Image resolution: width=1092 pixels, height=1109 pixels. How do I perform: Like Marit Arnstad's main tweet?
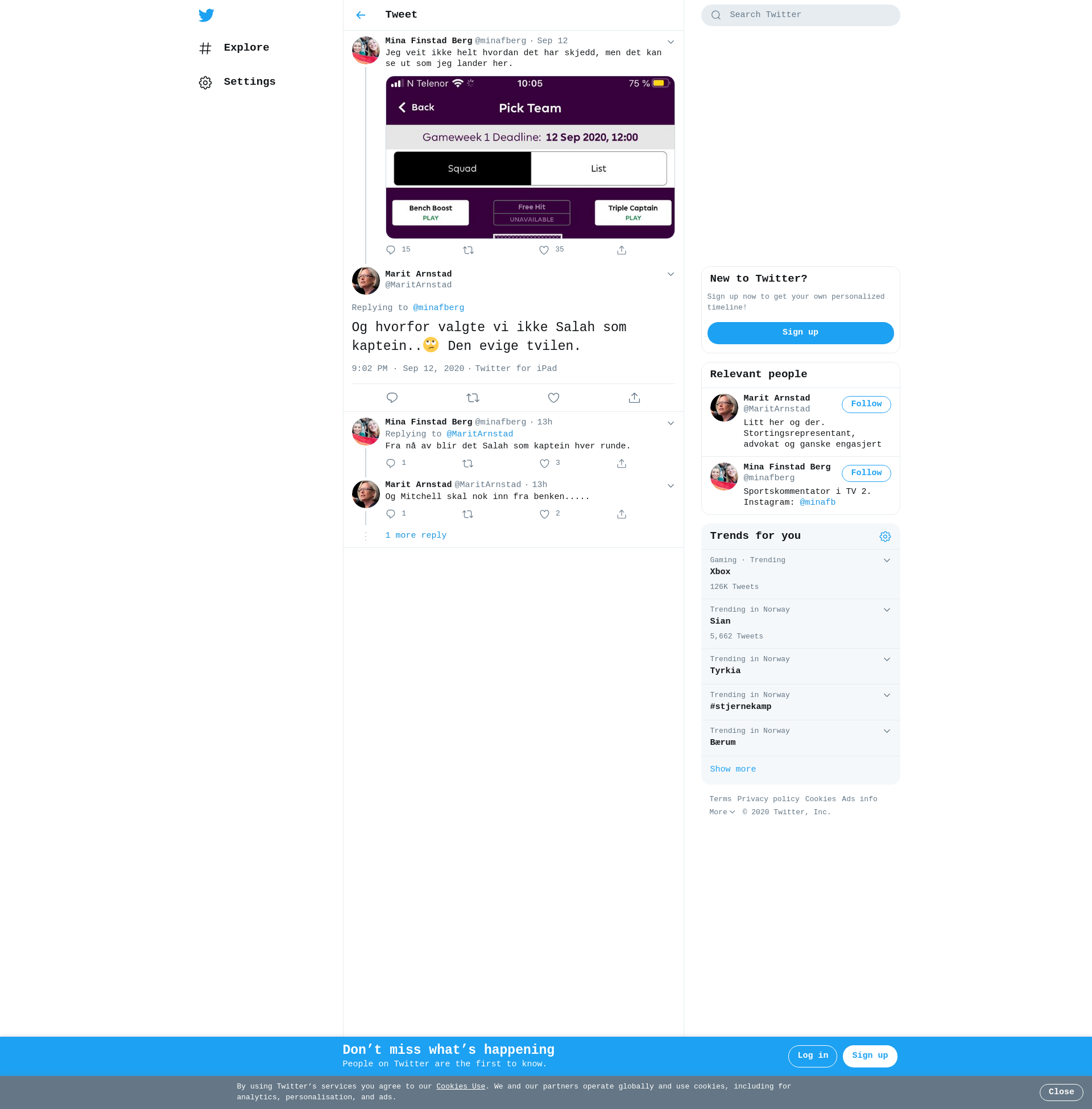[553, 398]
